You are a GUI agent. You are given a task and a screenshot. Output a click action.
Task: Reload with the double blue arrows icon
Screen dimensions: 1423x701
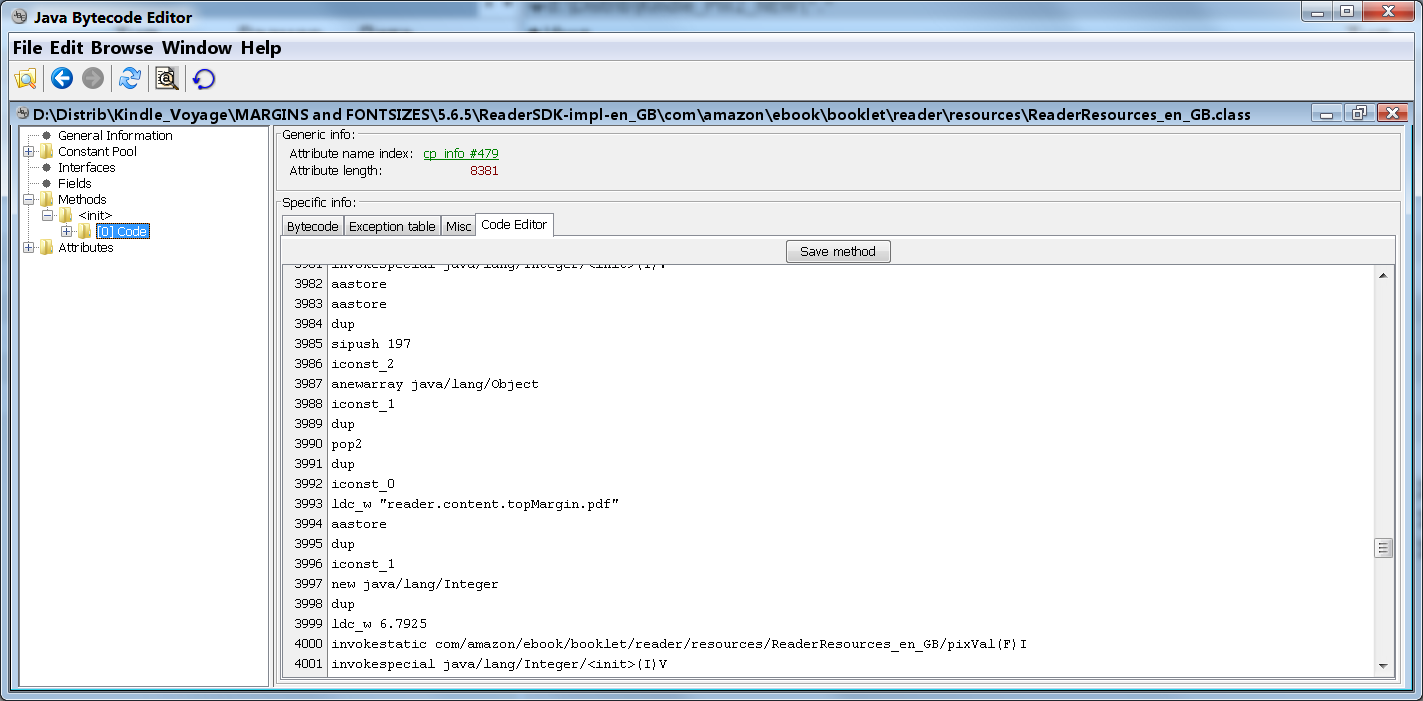130,78
